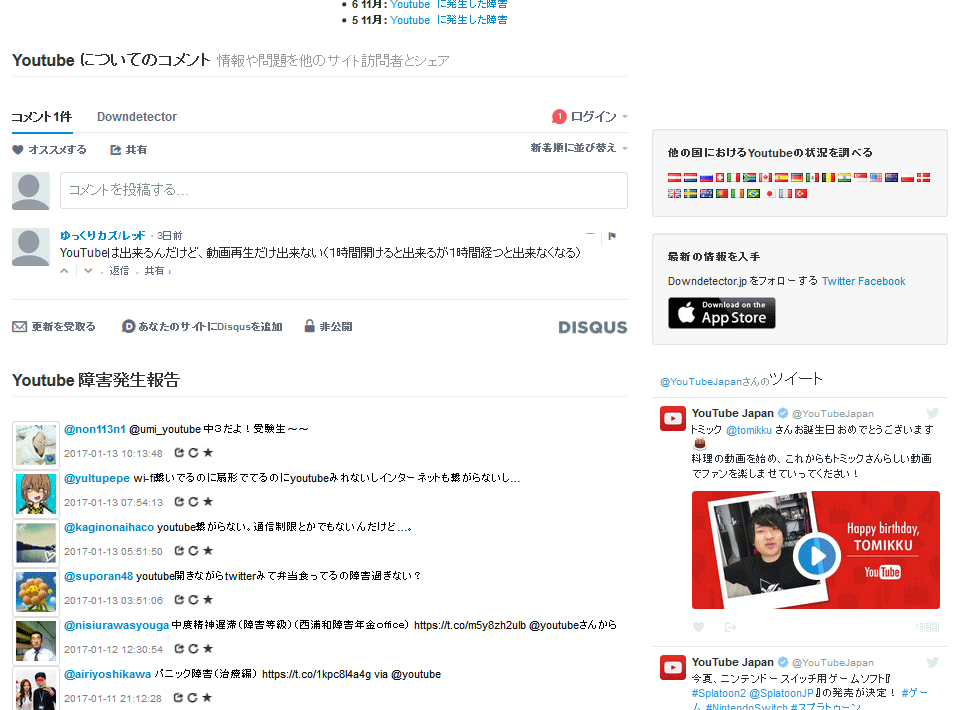Downvote the ゆっくりカズ/レッド comment

[x=88, y=271]
